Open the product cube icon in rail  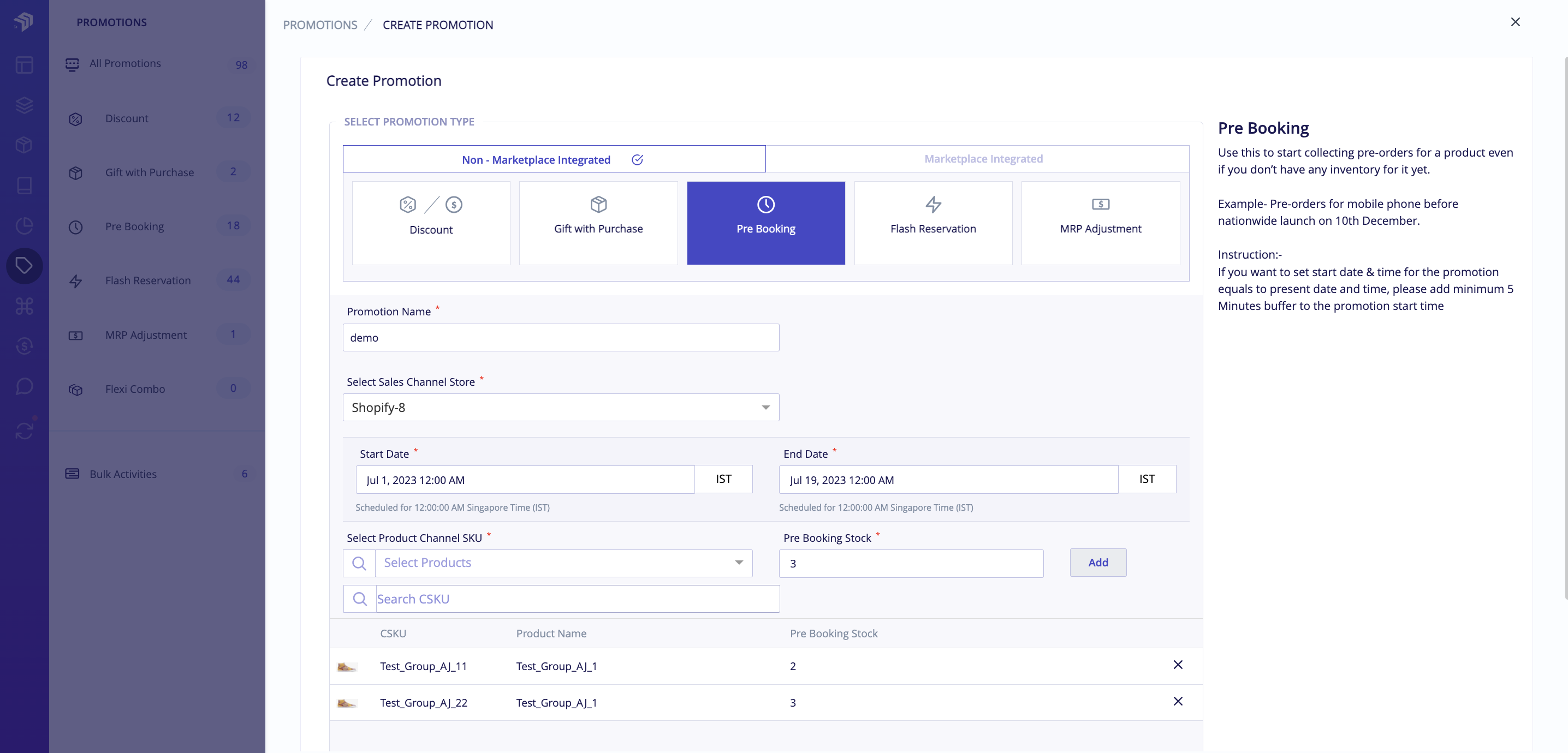pyautogui.click(x=23, y=145)
